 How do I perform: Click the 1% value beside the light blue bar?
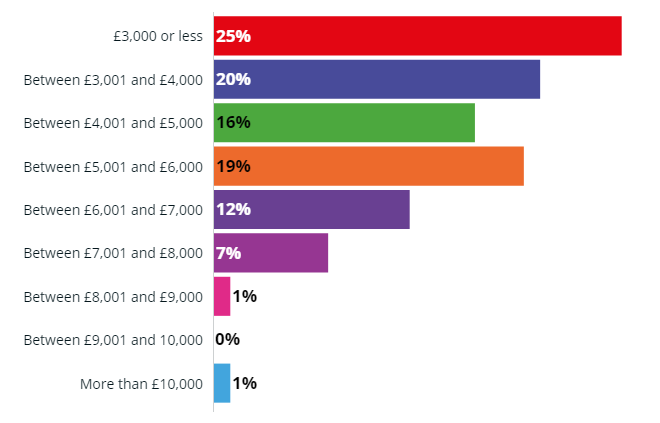(x=245, y=383)
